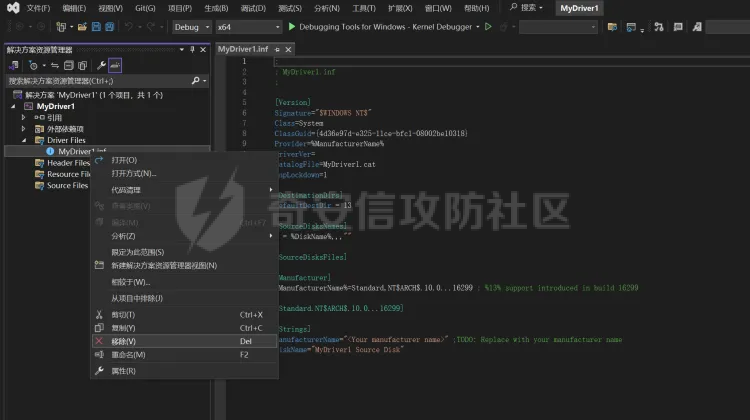Start debugging with the solid green play icon
This screenshot has width=750, height=420.
pyautogui.click(x=292, y=27)
